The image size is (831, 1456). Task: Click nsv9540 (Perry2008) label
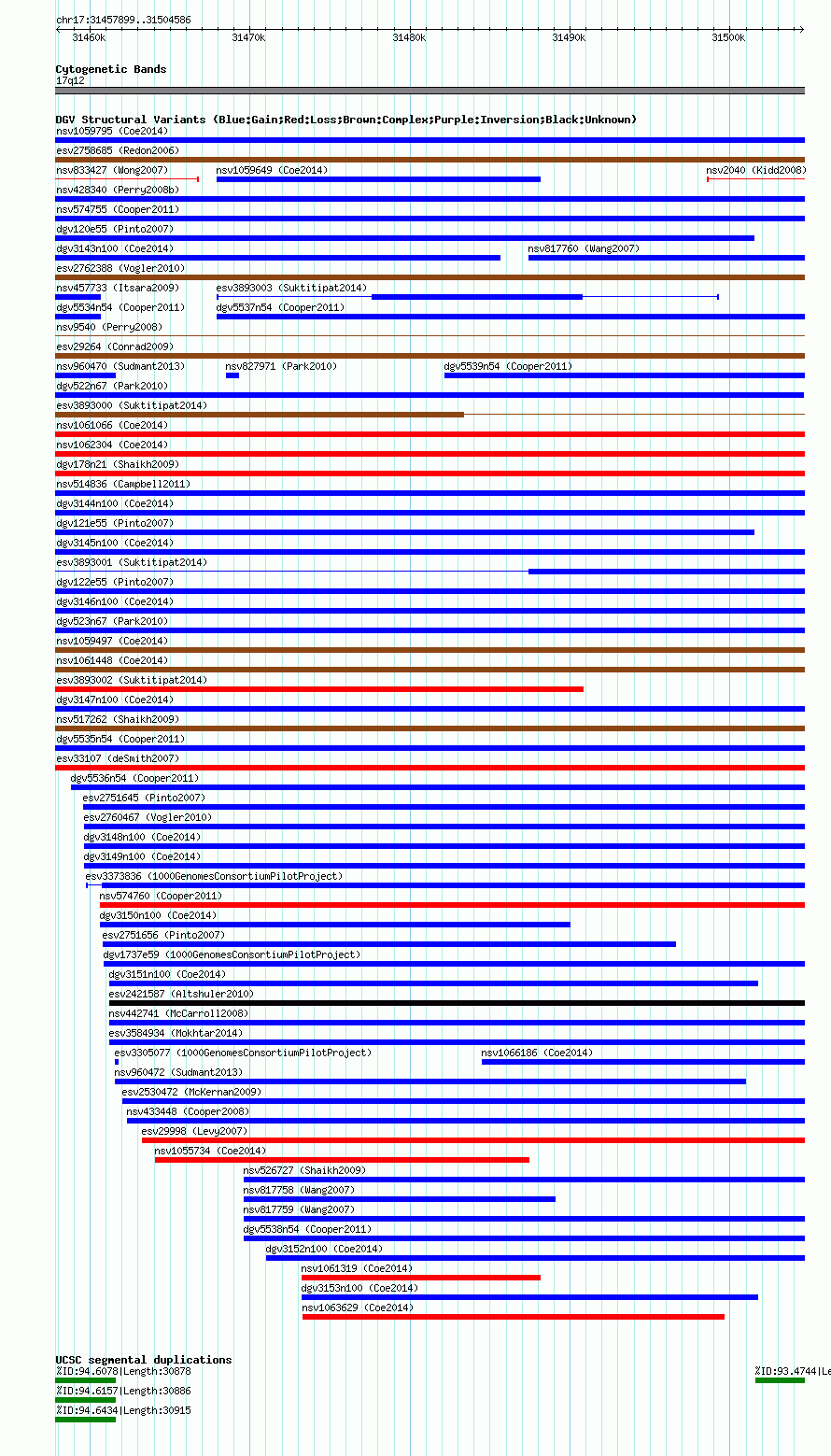(x=109, y=327)
